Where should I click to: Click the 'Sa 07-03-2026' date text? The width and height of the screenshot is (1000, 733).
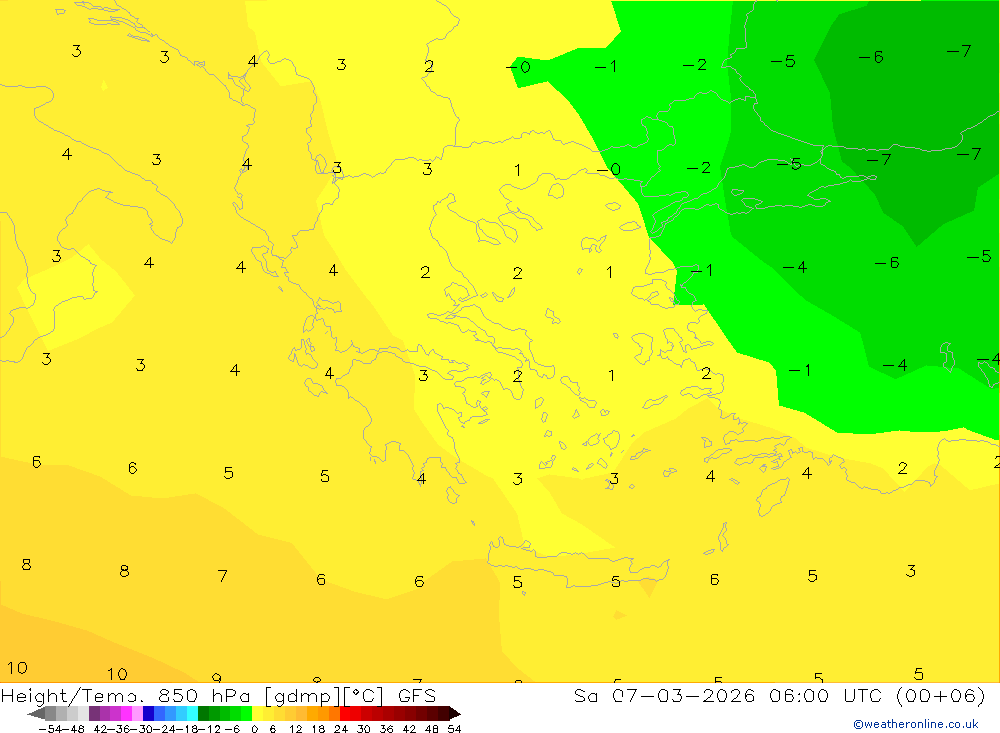[x=664, y=695]
